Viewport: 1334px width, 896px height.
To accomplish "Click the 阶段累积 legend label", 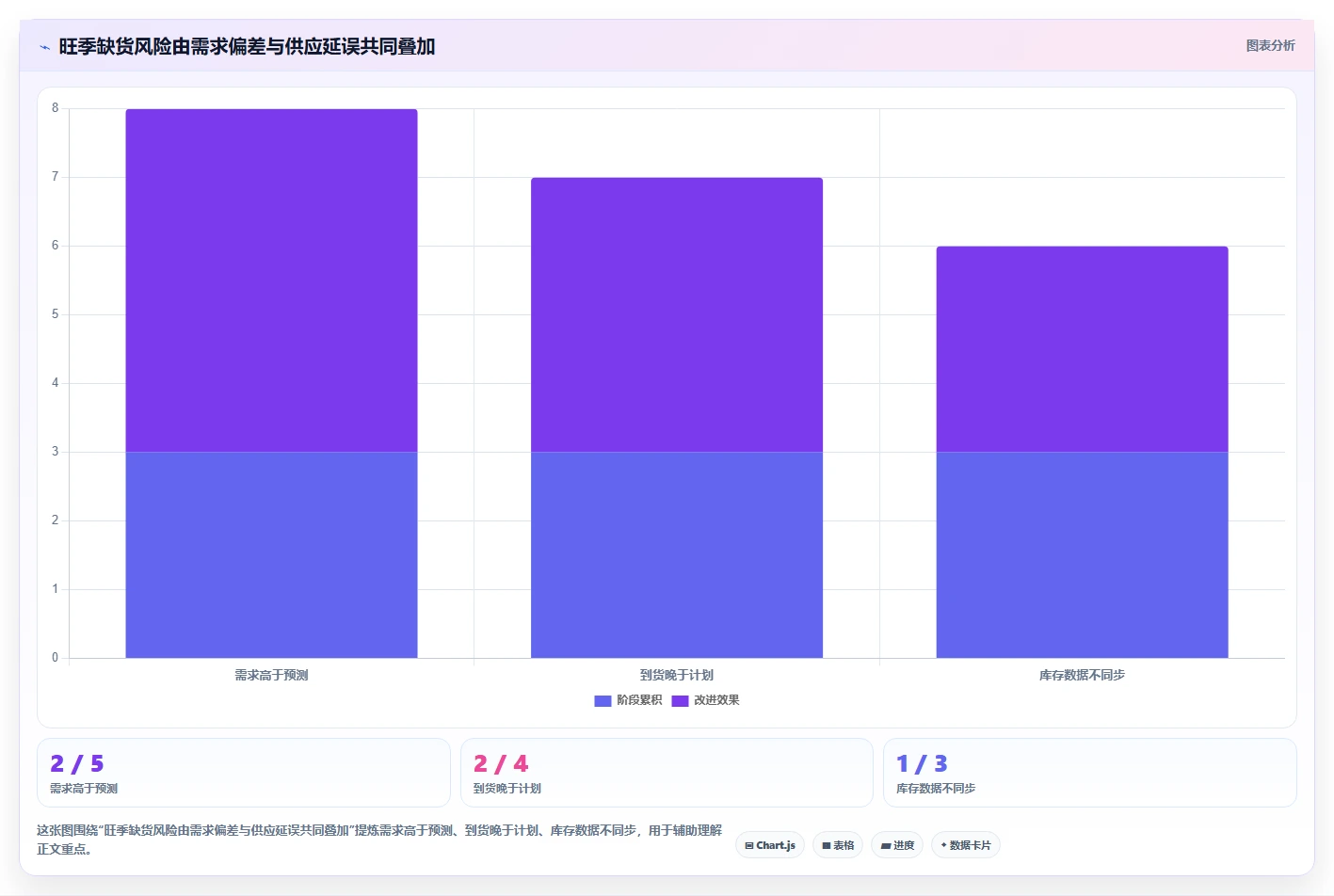I will [x=639, y=700].
